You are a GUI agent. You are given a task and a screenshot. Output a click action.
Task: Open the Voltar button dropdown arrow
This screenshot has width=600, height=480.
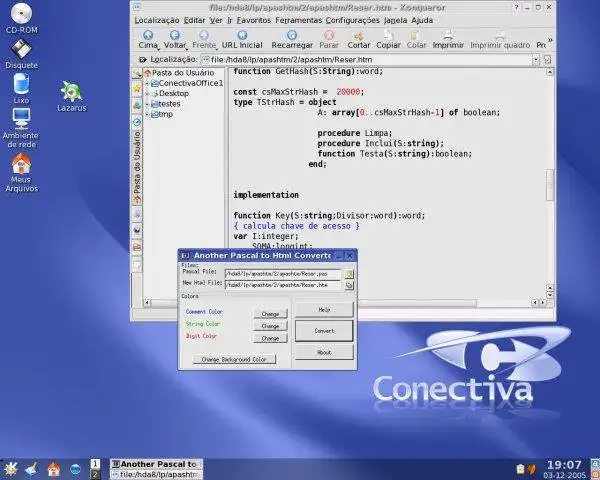[186, 49]
